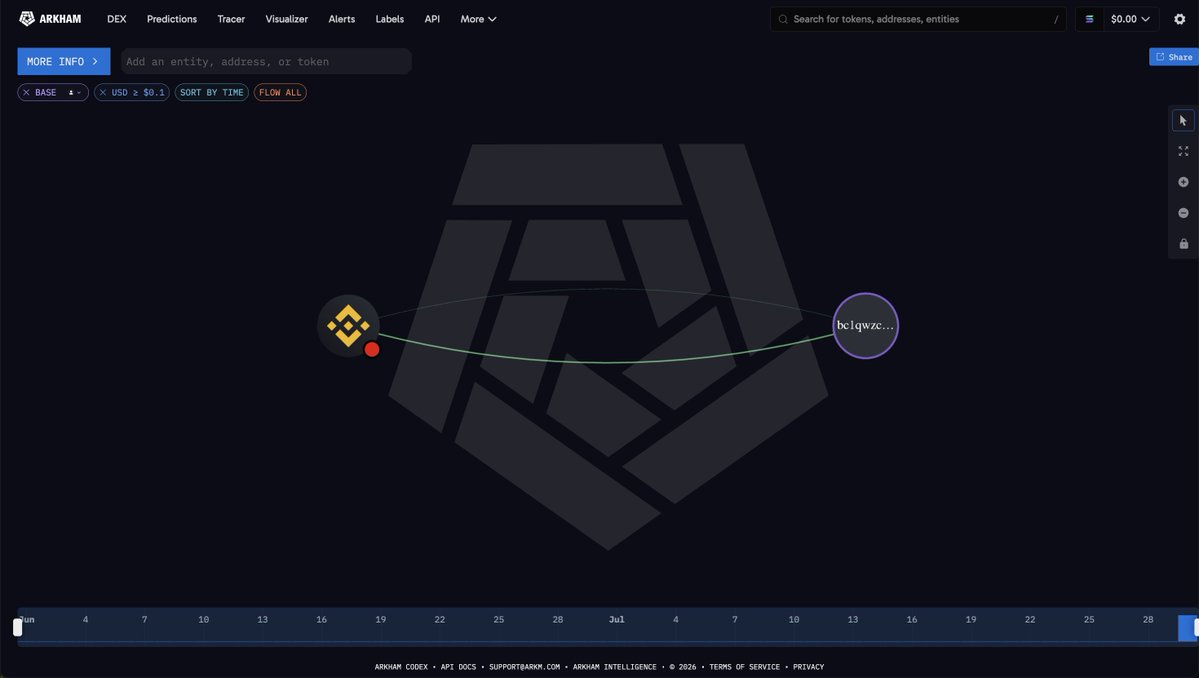Image resolution: width=1199 pixels, height=678 pixels.
Task: Open the API nav item
Action: click(432, 19)
